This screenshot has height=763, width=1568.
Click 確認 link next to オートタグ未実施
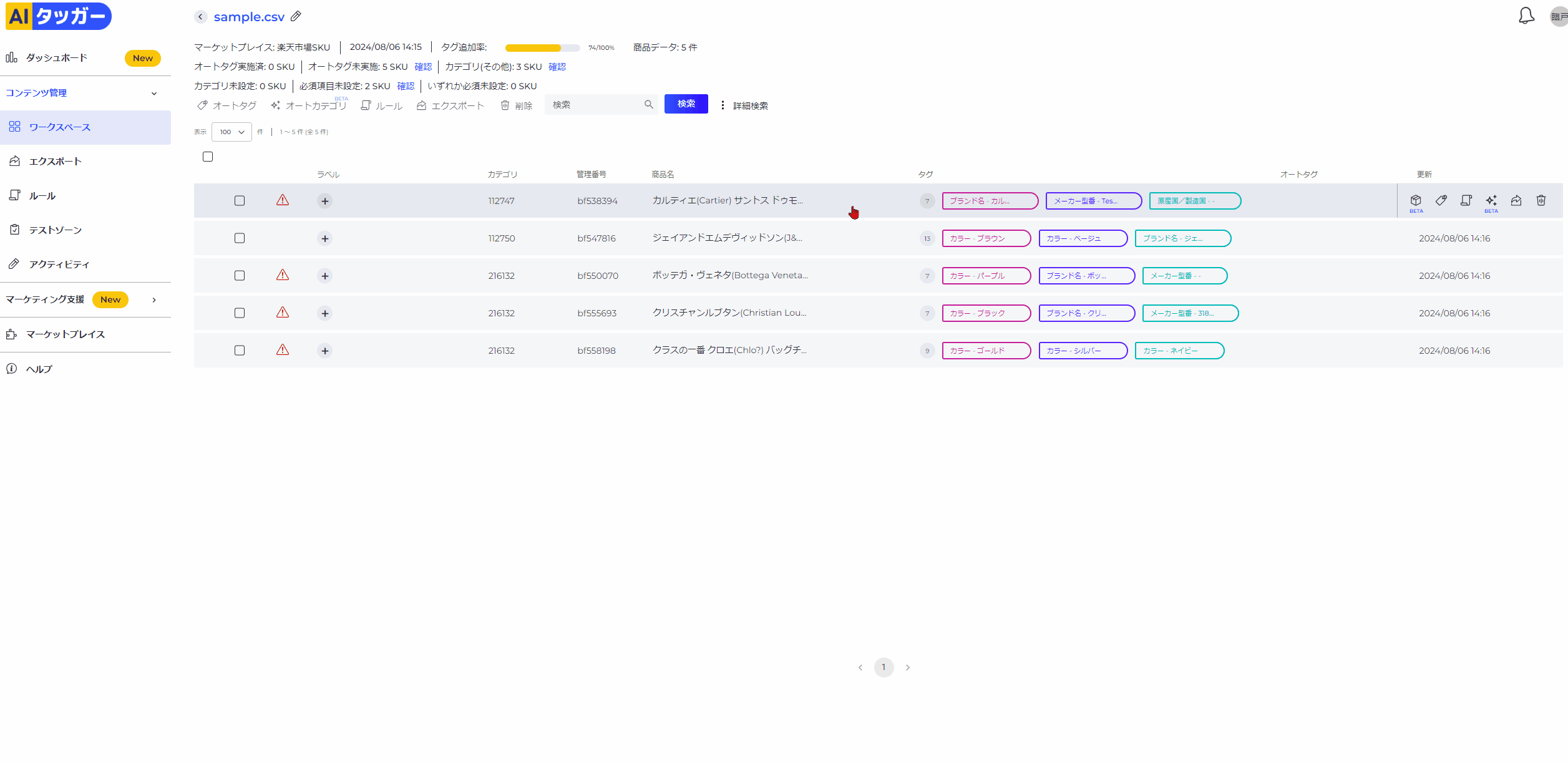[423, 67]
